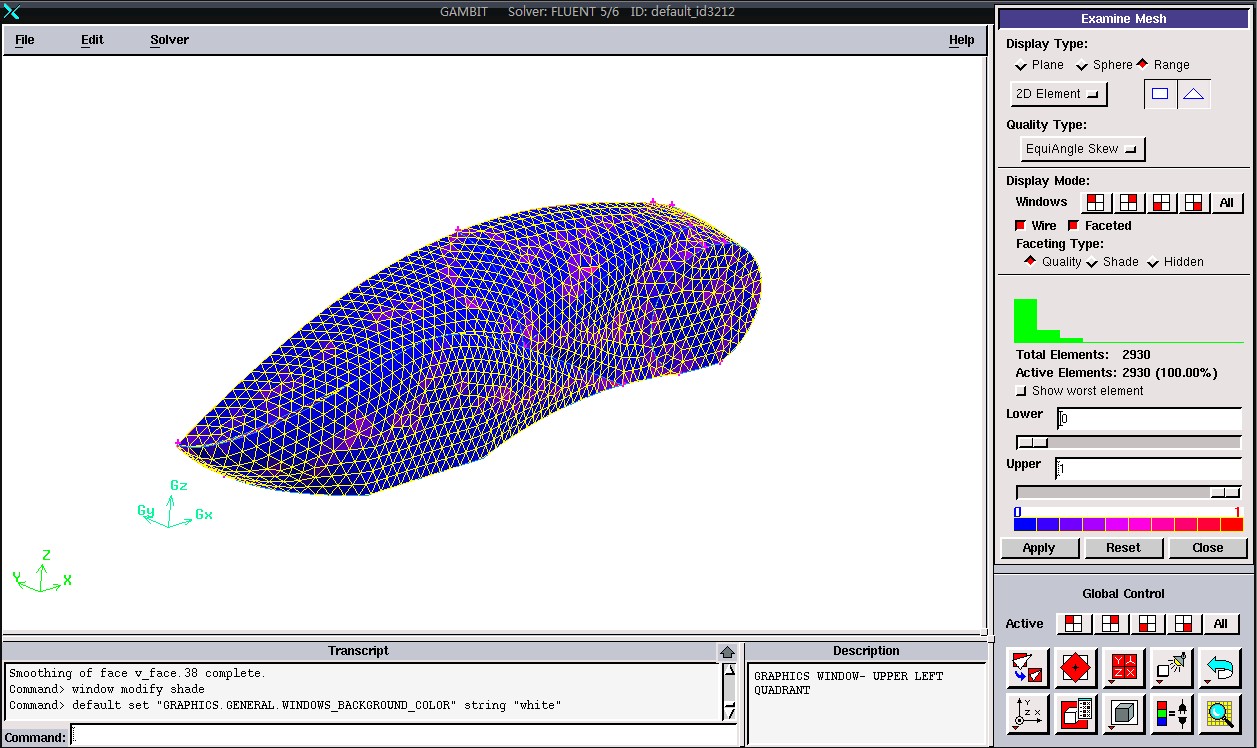Expand the orient model YZX views icon
This screenshot has width=1257, height=748.
coord(1124,667)
